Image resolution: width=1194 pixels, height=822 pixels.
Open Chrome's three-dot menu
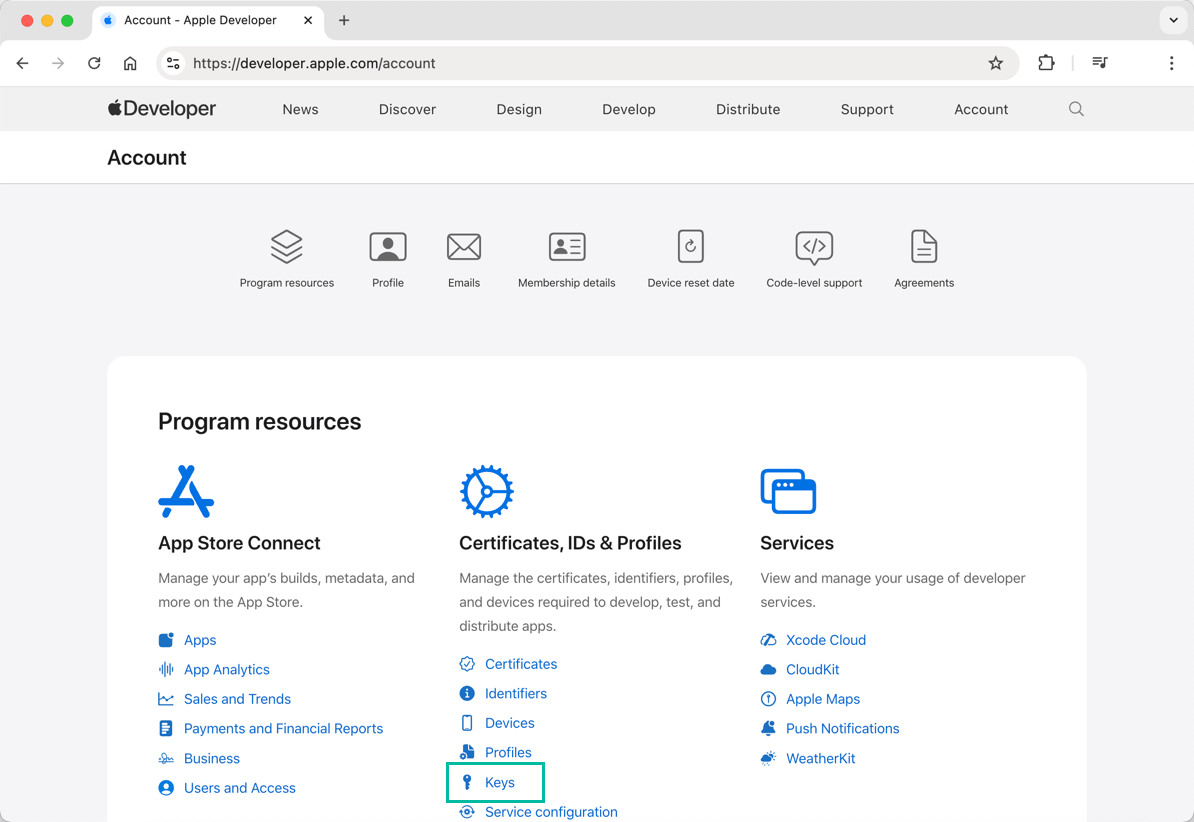pyautogui.click(x=1171, y=63)
